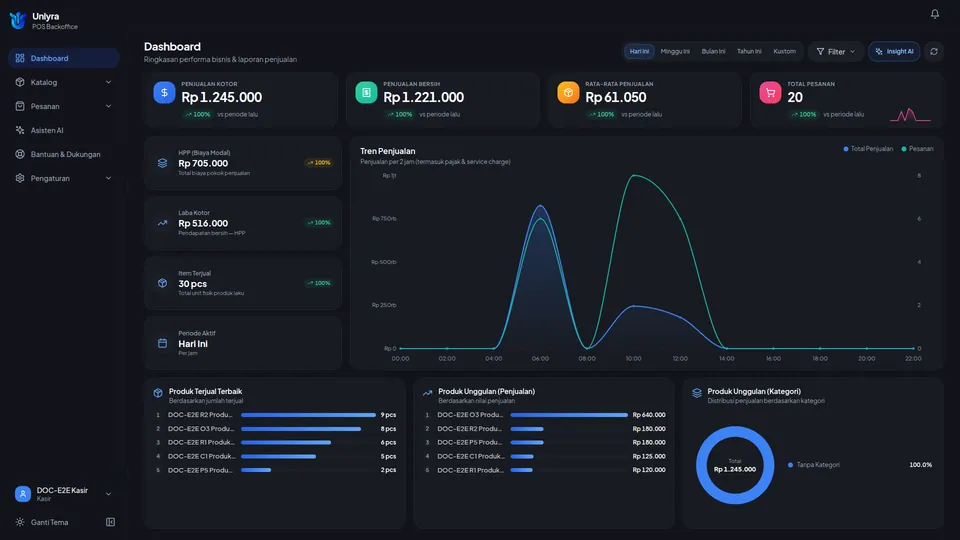The image size is (960, 540).
Task: Click the HPP layers icon
Action: point(162,163)
